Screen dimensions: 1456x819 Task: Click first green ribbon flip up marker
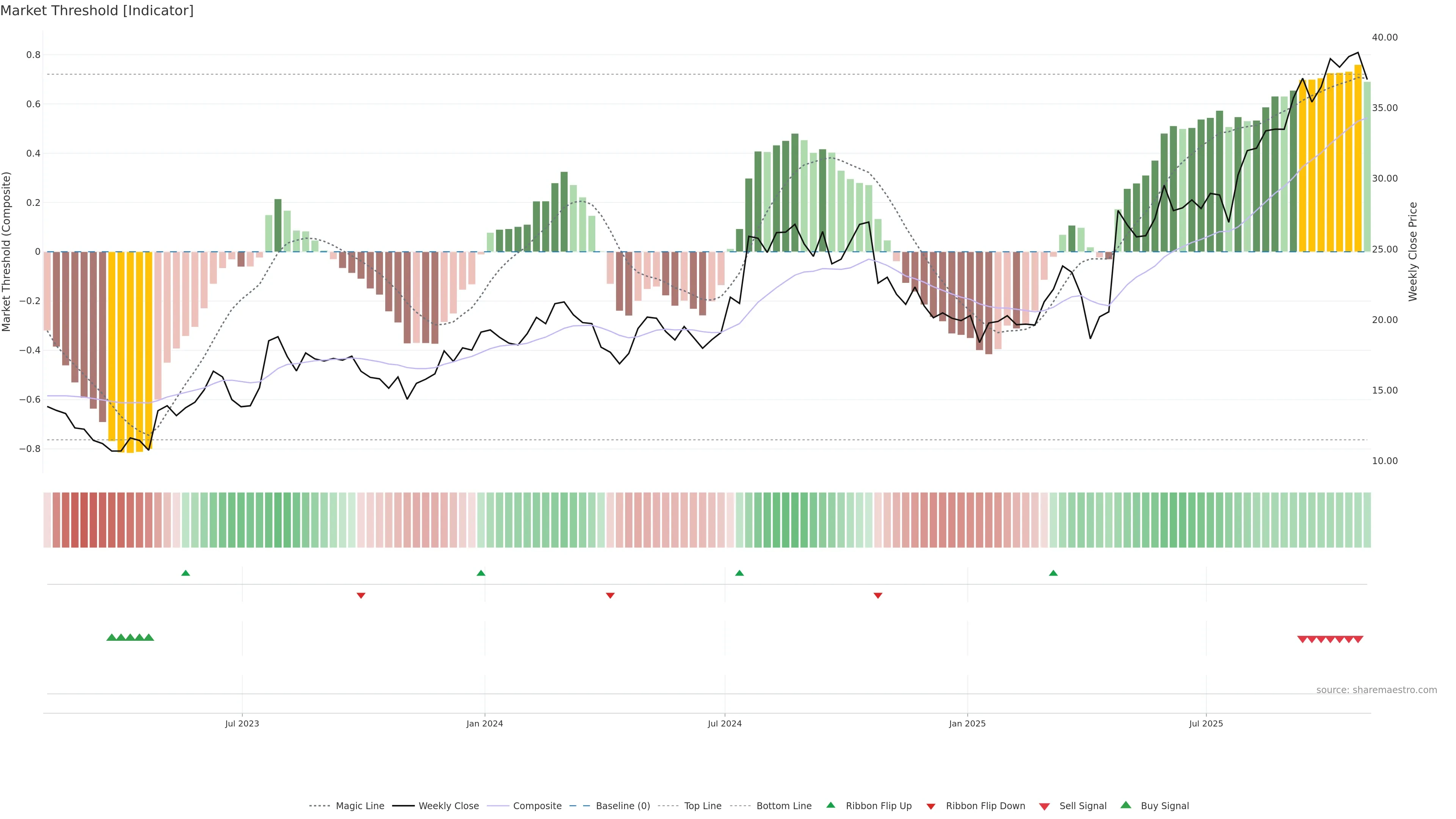tap(185, 573)
